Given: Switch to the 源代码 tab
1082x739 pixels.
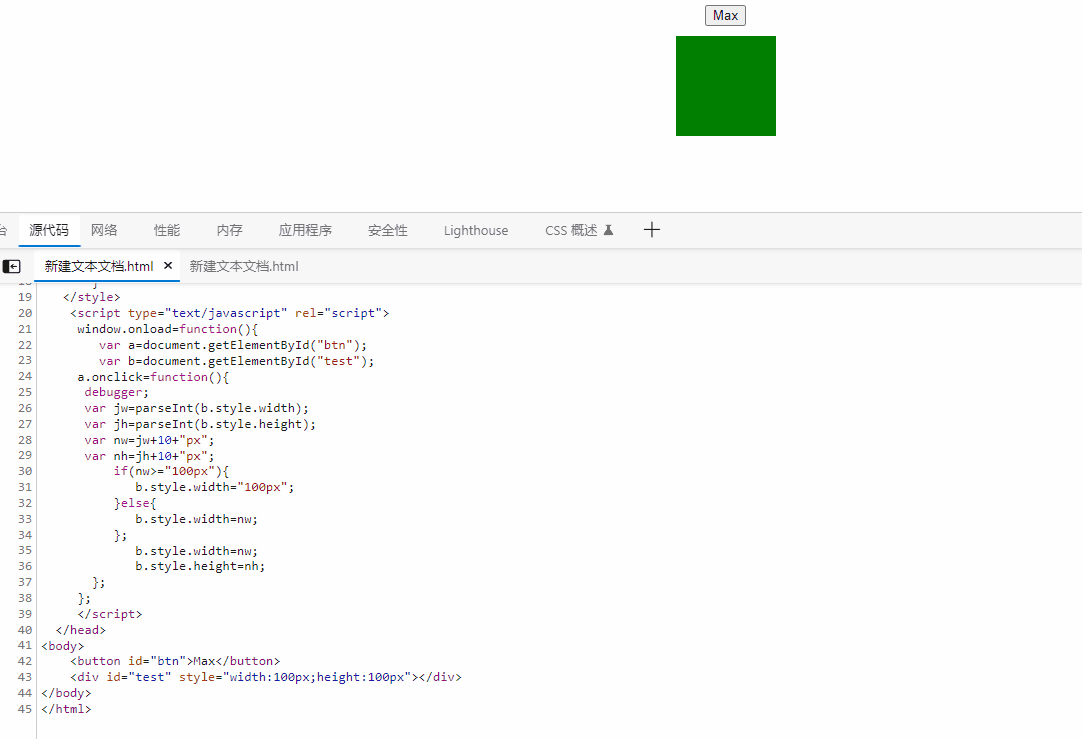Looking at the screenshot, I should [49, 230].
